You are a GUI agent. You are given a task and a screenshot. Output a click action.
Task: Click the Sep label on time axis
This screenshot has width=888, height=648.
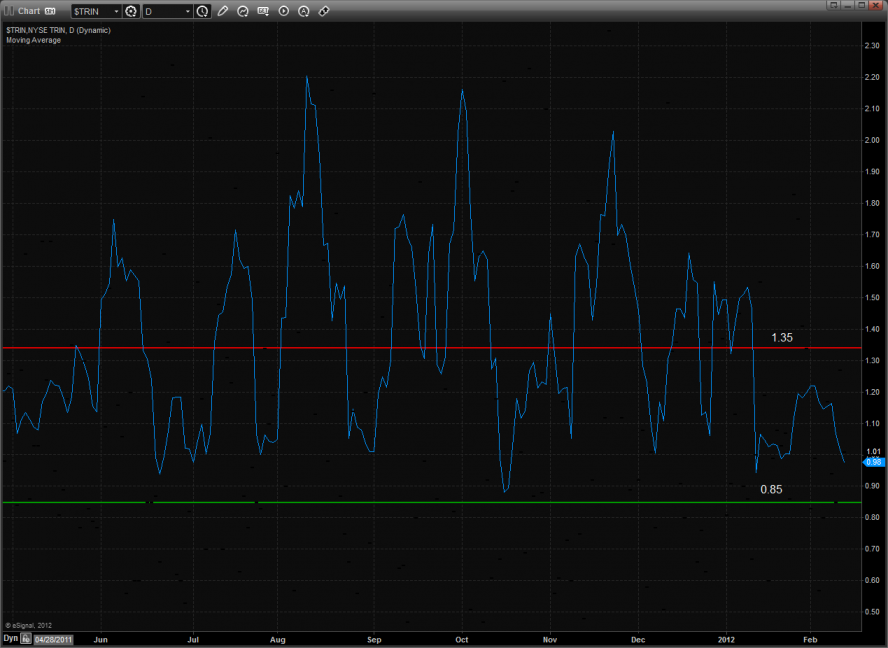click(374, 640)
